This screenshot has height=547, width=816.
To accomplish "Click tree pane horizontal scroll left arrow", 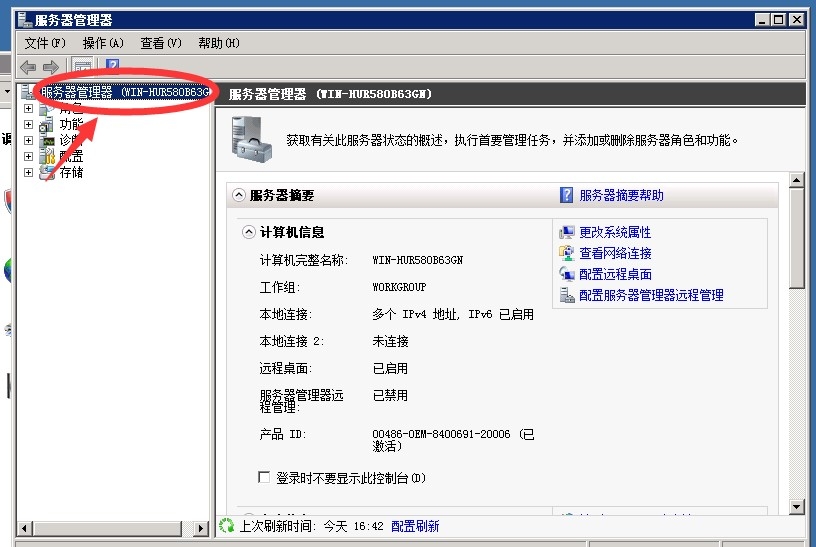I will tap(24, 528).
